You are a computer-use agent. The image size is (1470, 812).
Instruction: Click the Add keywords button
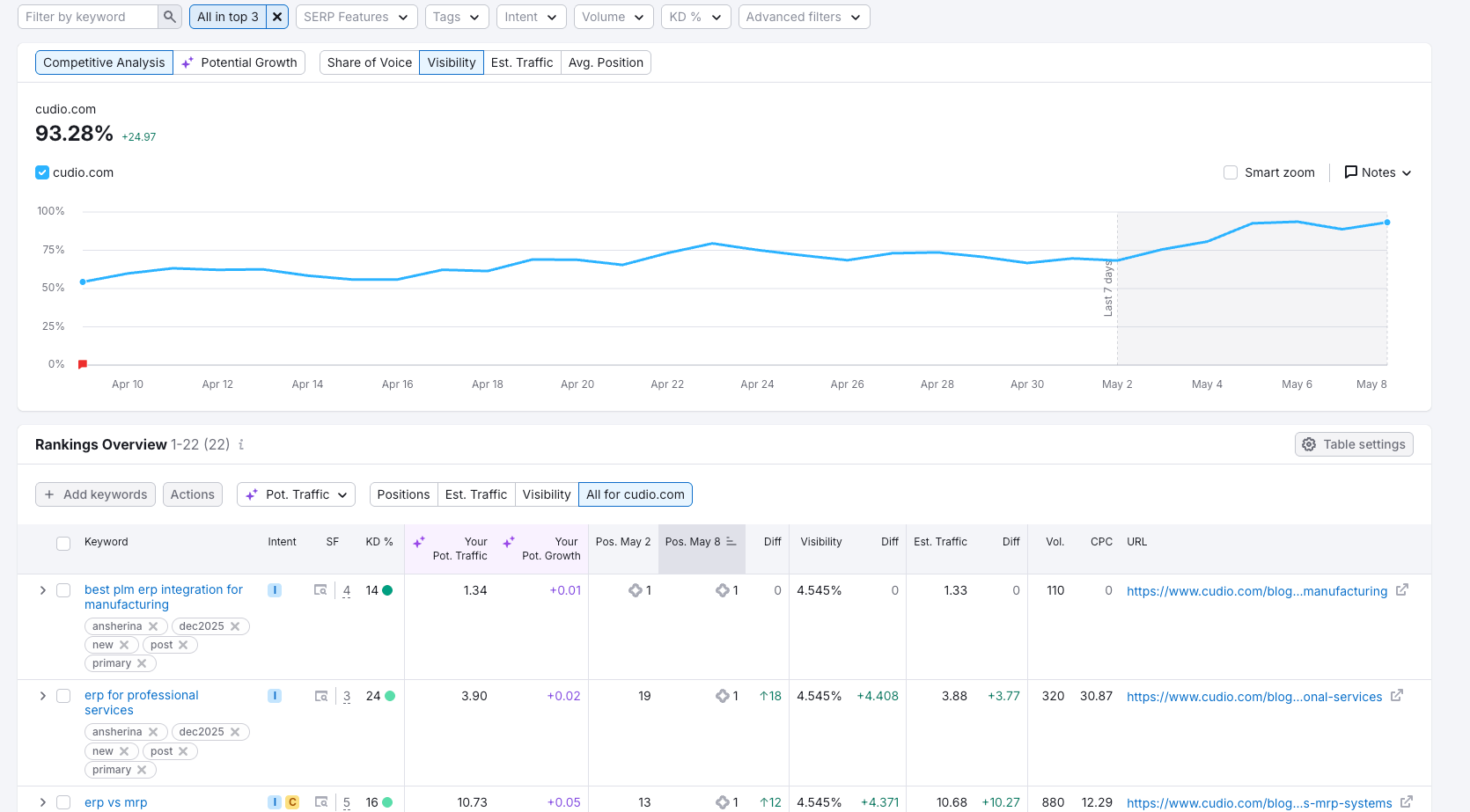(95, 494)
